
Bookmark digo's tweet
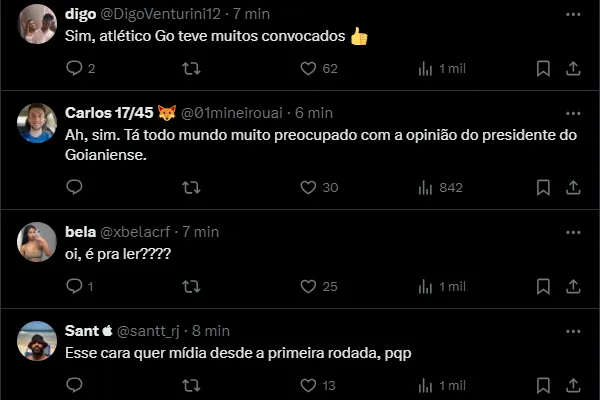point(543,68)
